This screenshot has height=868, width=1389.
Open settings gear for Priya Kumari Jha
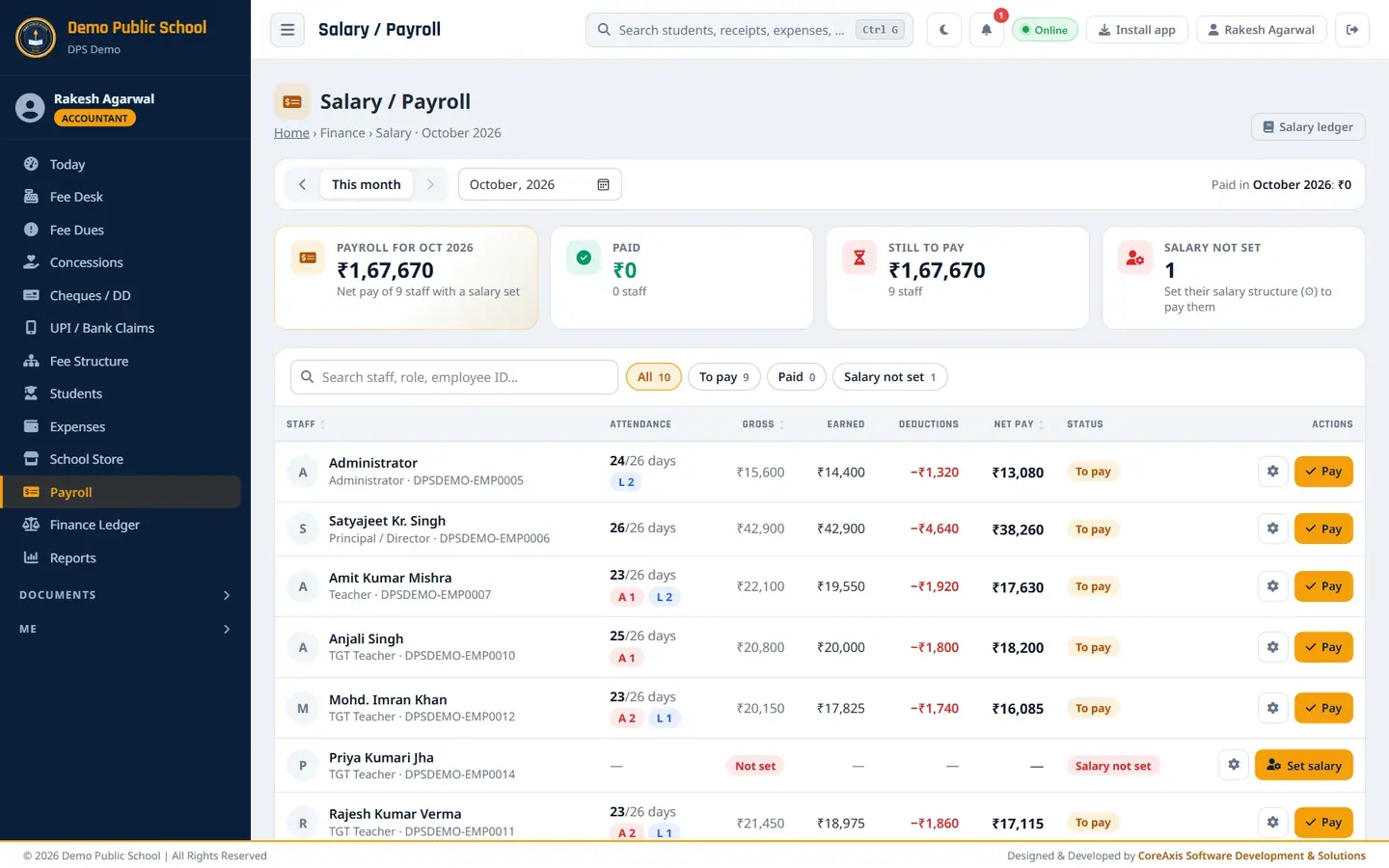[1233, 765]
